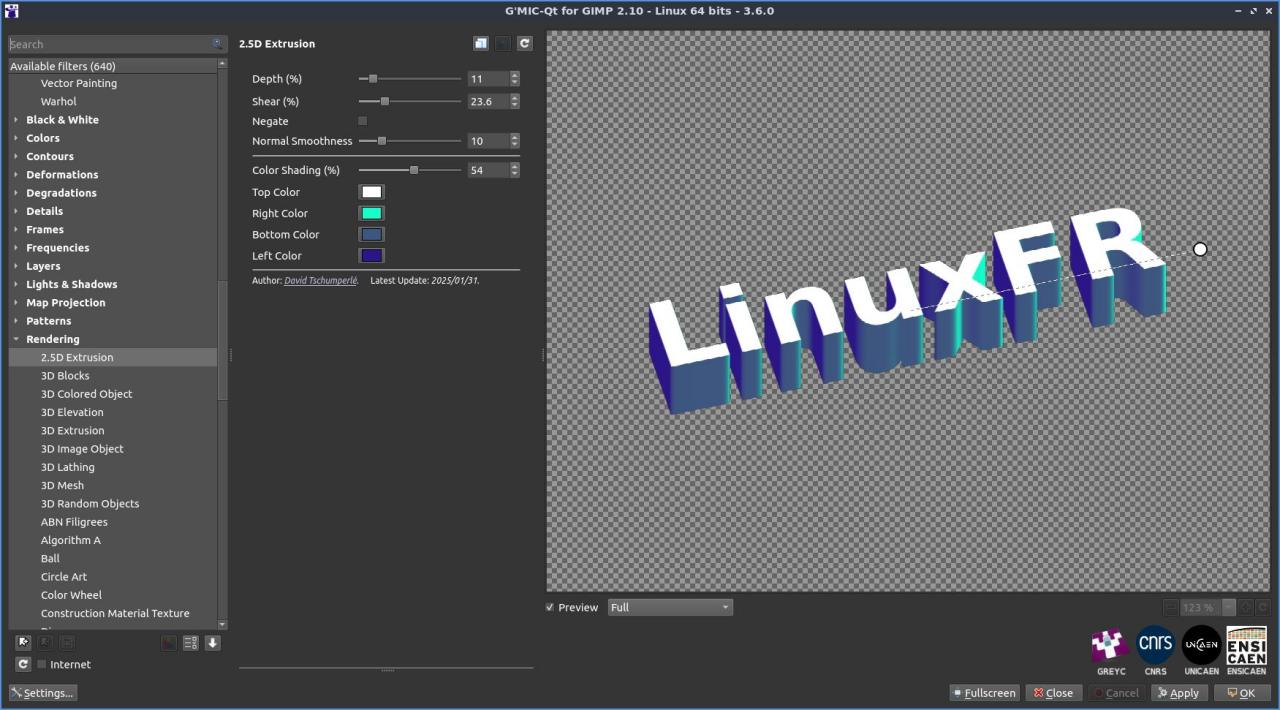Click the Close button
This screenshot has height=710, width=1280.
[1053, 693]
